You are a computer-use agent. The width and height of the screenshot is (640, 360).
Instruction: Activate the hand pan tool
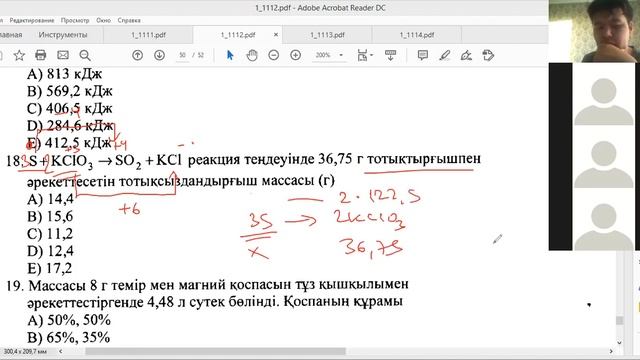pos(252,55)
